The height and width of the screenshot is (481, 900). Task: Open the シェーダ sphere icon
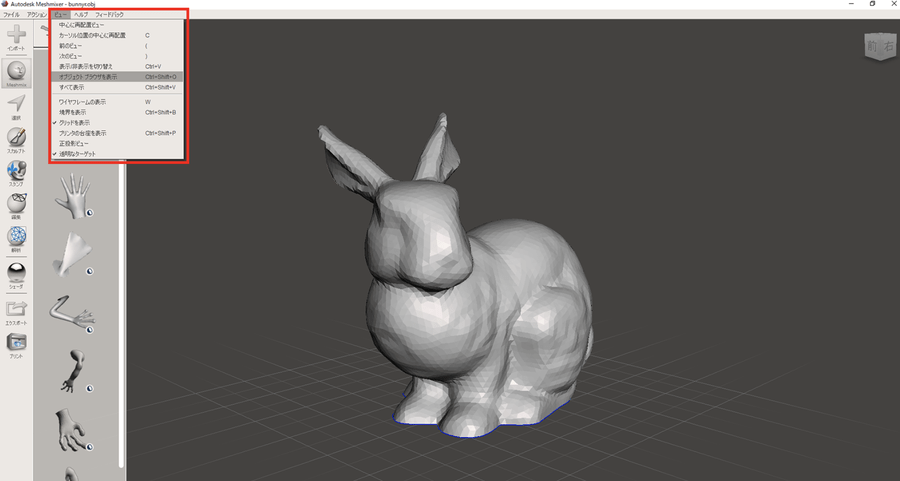(16, 274)
